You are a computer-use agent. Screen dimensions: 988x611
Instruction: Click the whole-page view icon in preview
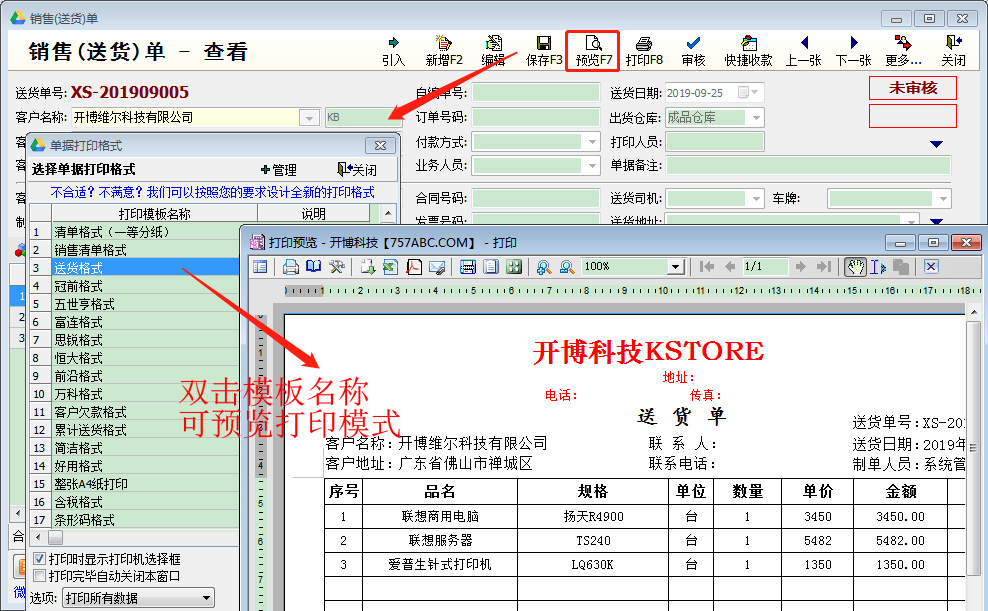(x=490, y=266)
